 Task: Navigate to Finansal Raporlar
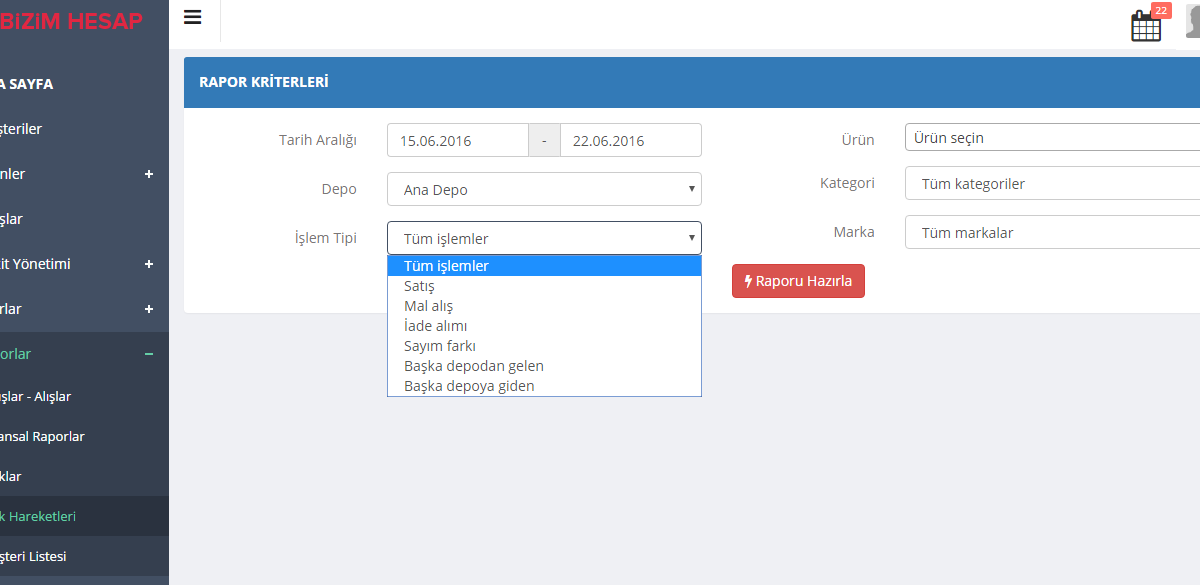tap(42, 436)
